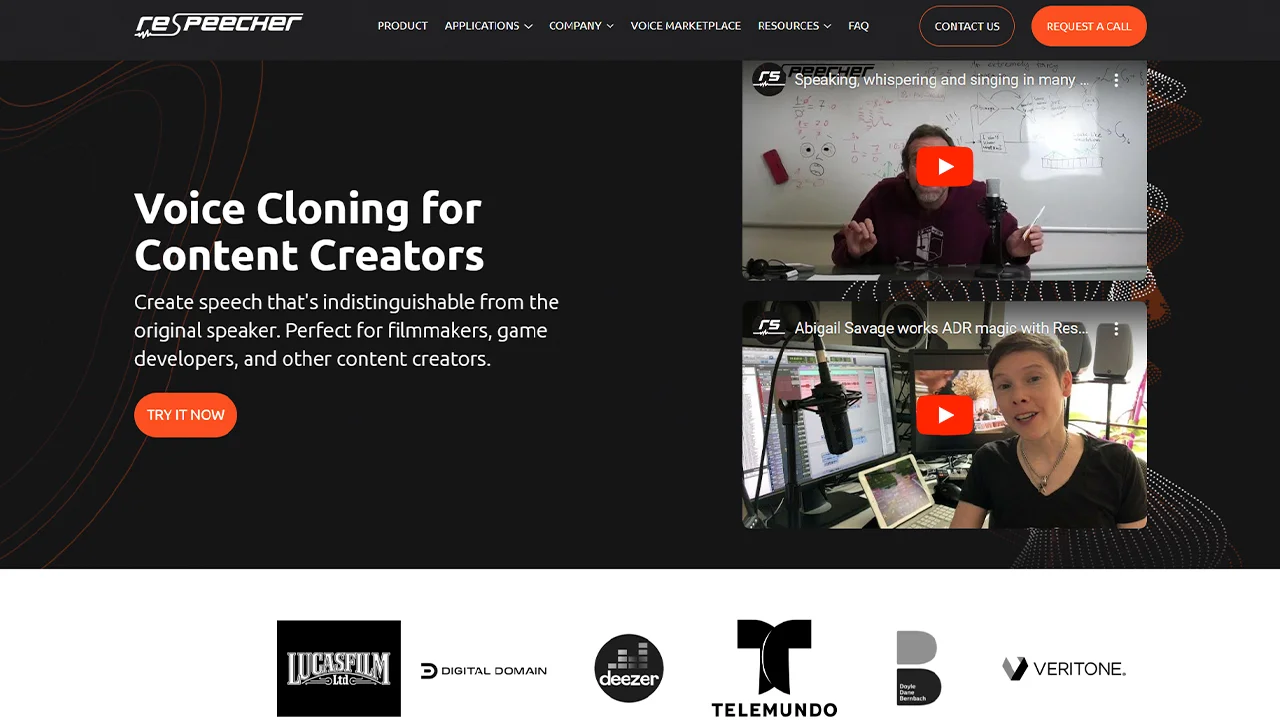The image size is (1280, 720).
Task: Click the Lucasfilm Ltd logo
Action: tap(339, 668)
